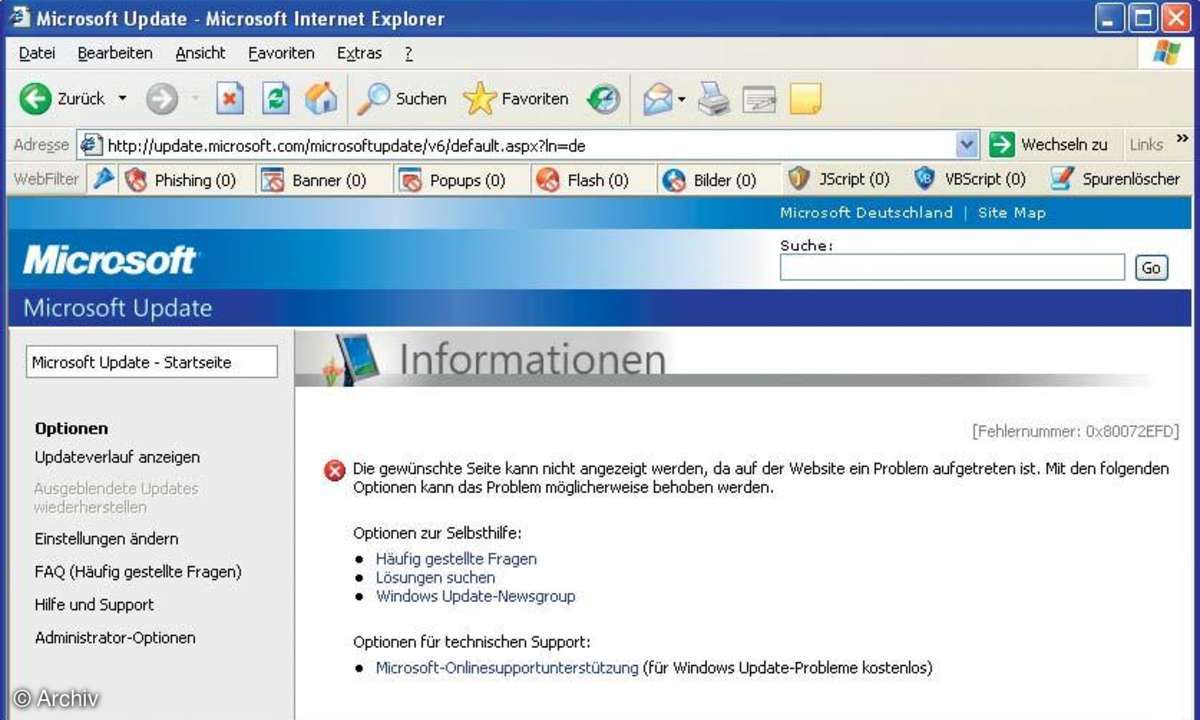Expand the address bar dropdown
The height and width of the screenshot is (720, 1200).
point(966,145)
